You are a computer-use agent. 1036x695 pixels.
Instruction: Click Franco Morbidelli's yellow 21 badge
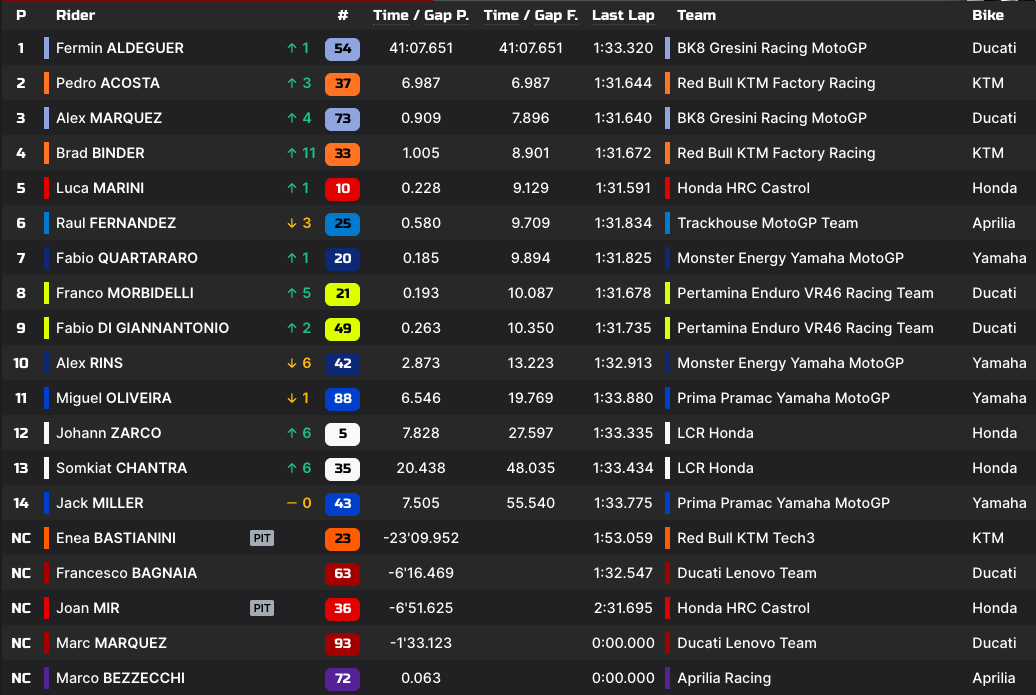(x=342, y=293)
